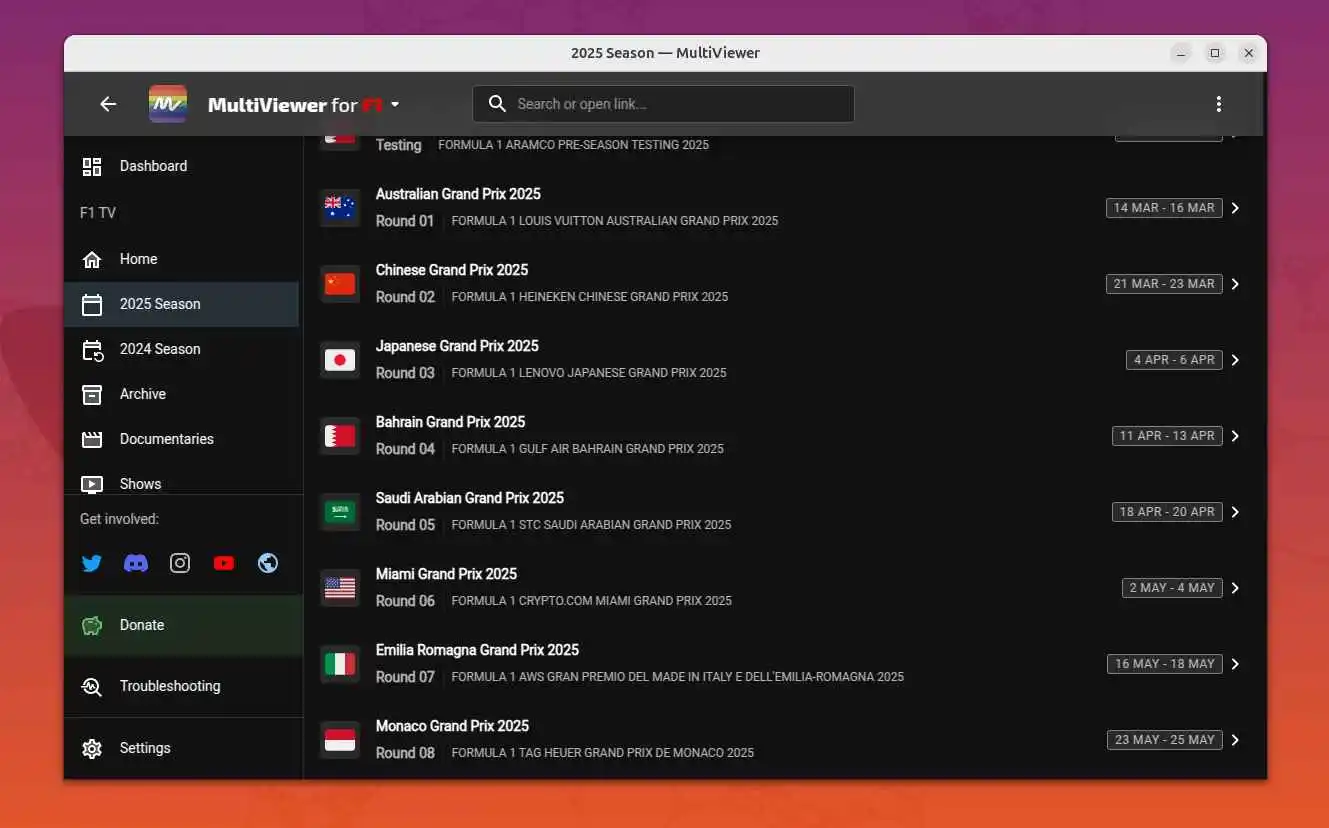Click the 2 MAY - 4 MAY date badge

[1172, 588]
